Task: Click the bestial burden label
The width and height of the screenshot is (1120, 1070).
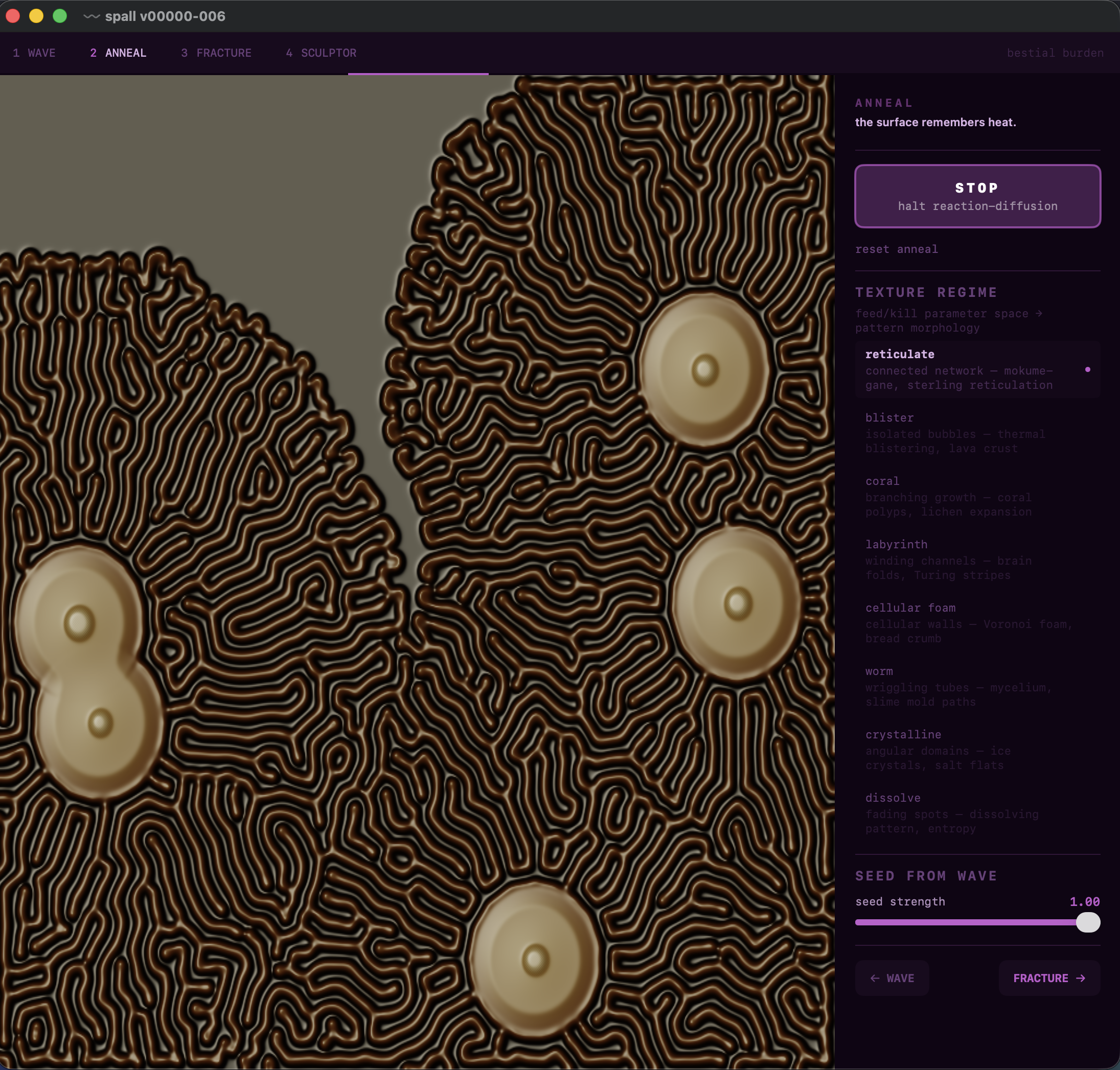Action: 1056,53
